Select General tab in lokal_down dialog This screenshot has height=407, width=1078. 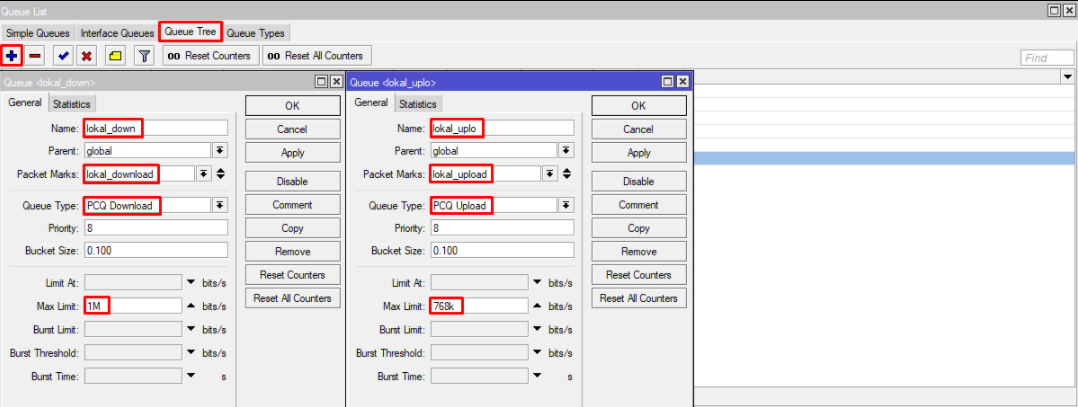25,103
